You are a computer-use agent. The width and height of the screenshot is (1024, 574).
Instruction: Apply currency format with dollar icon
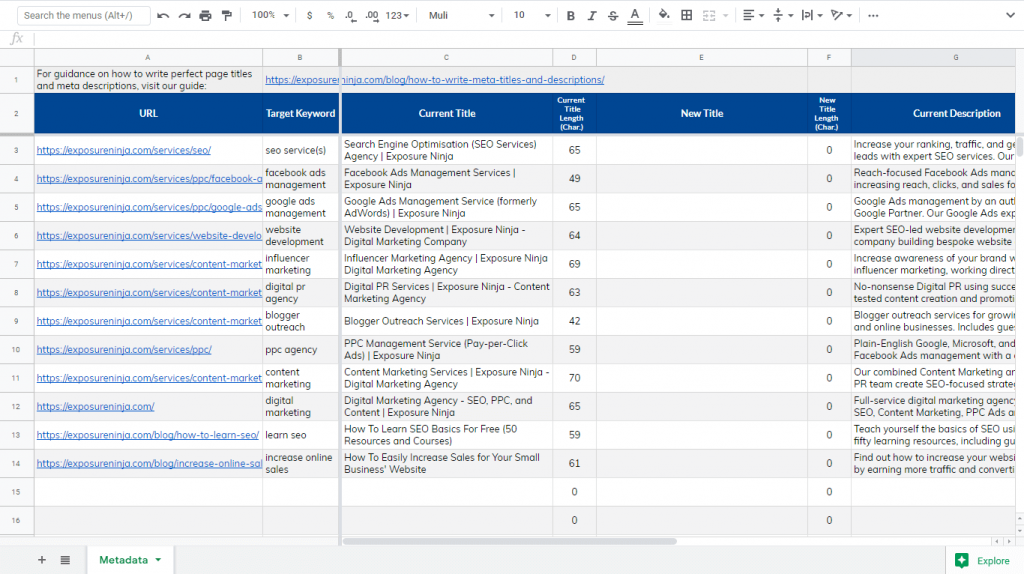click(x=309, y=16)
